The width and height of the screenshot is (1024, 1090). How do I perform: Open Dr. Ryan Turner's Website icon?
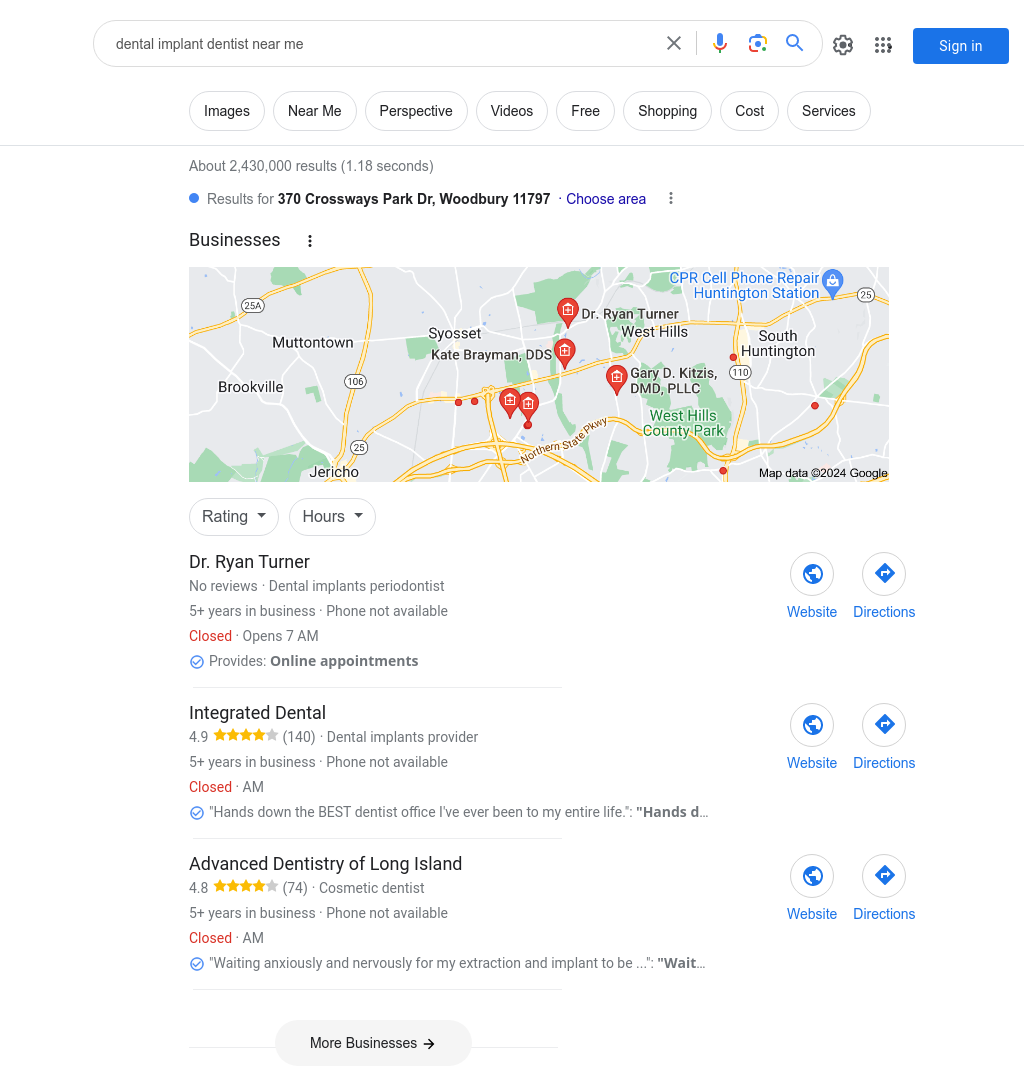click(812, 574)
